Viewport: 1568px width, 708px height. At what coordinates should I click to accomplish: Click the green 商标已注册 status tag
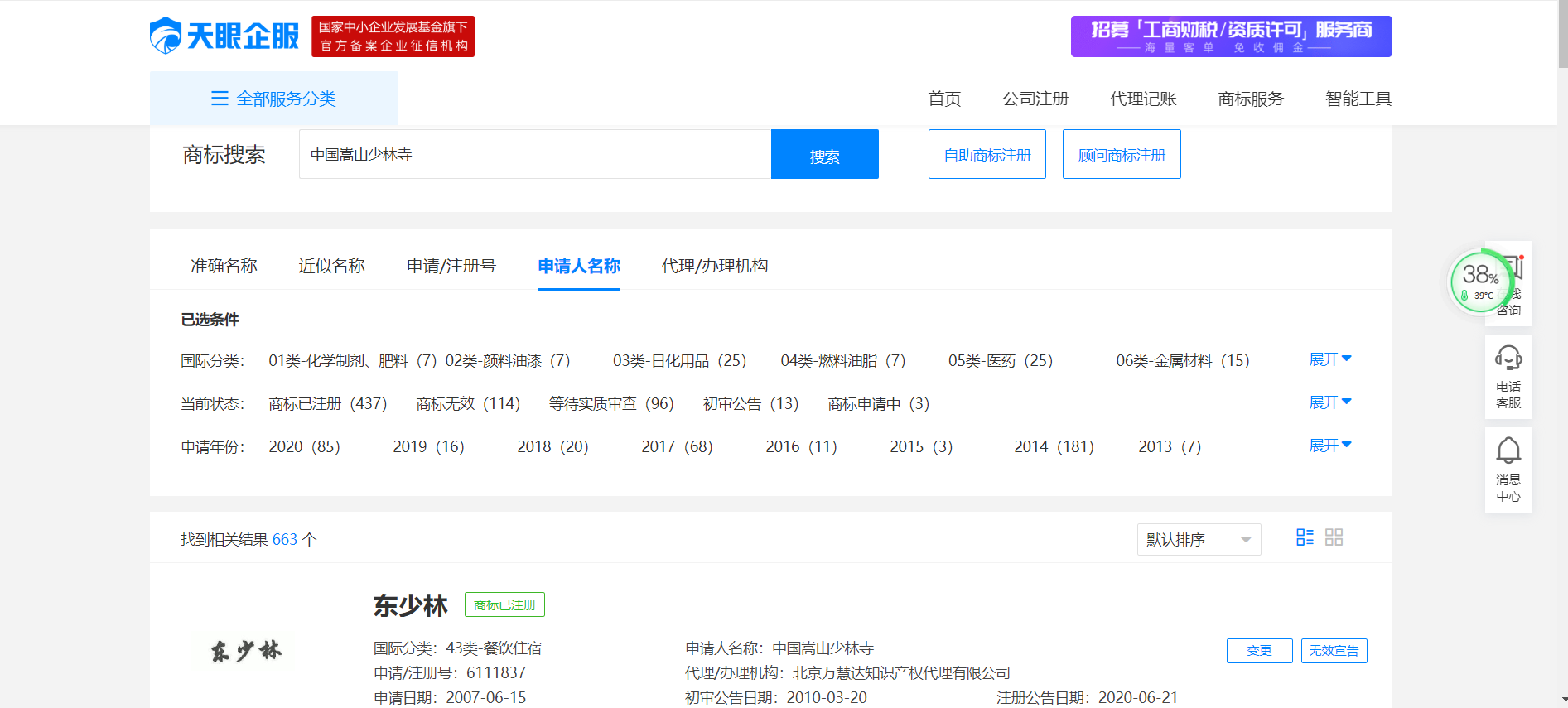click(x=504, y=604)
